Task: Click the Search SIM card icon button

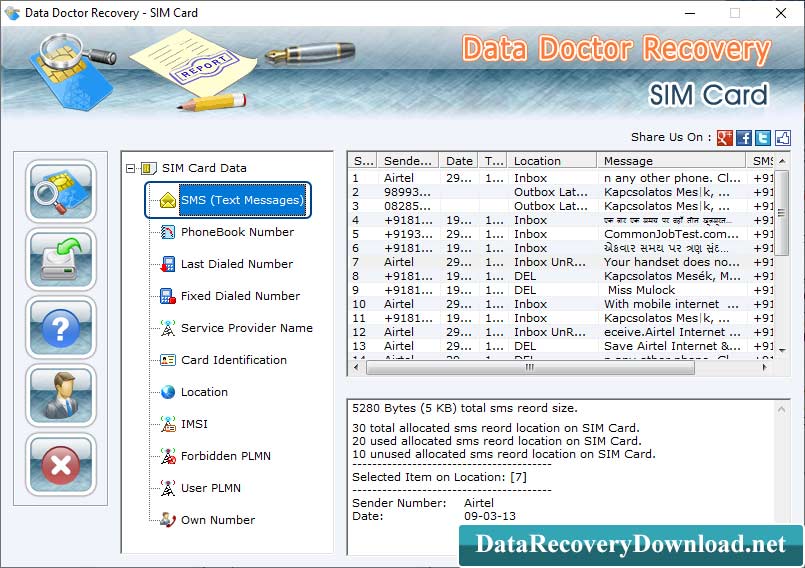Action: pyautogui.click(x=61, y=191)
